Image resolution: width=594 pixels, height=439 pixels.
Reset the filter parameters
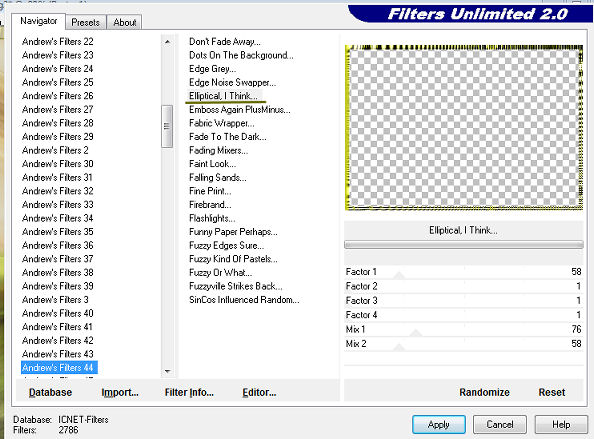552,392
